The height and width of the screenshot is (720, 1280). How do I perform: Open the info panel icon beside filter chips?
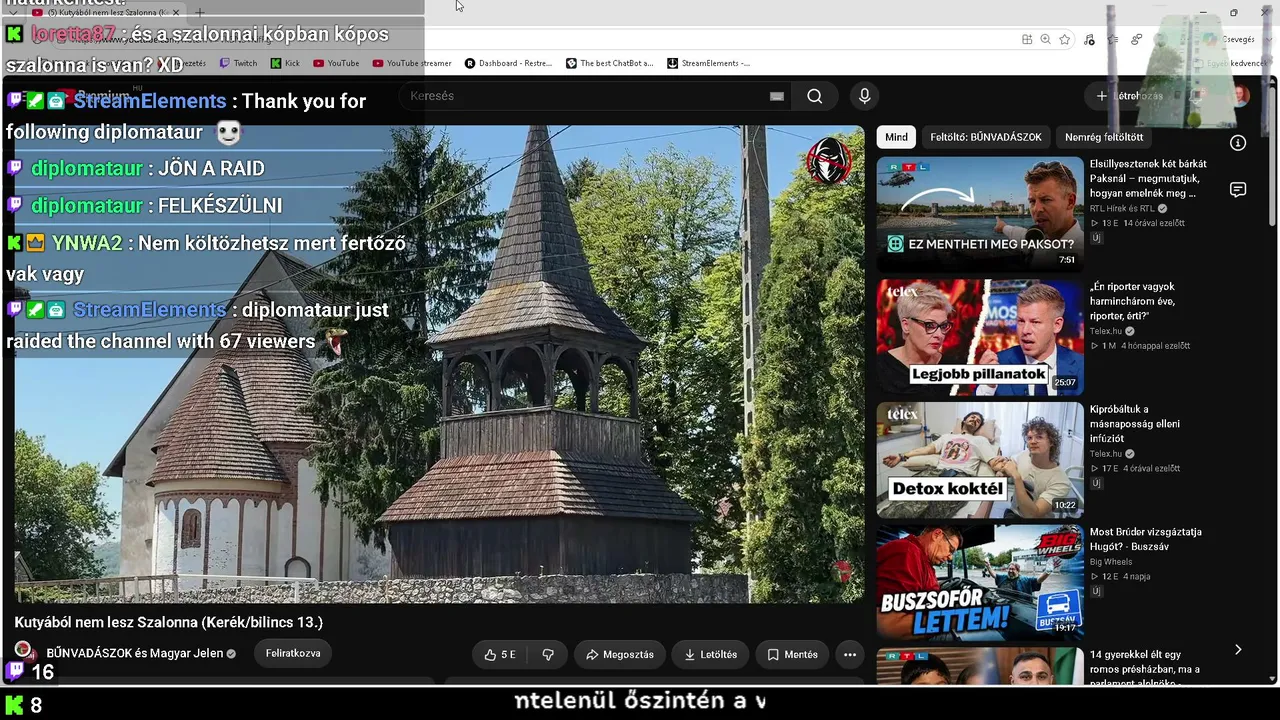[x=1238, y=143]
